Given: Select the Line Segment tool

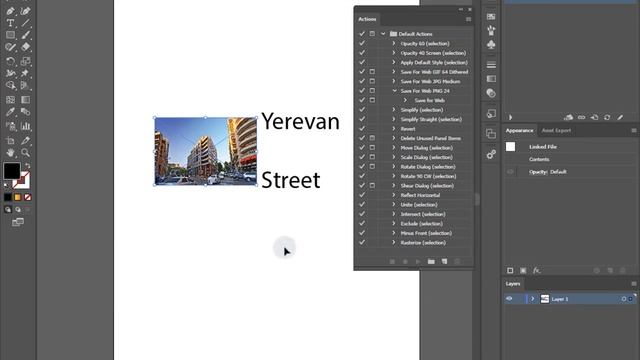Looking at the screenshot, I should (25, 23).
